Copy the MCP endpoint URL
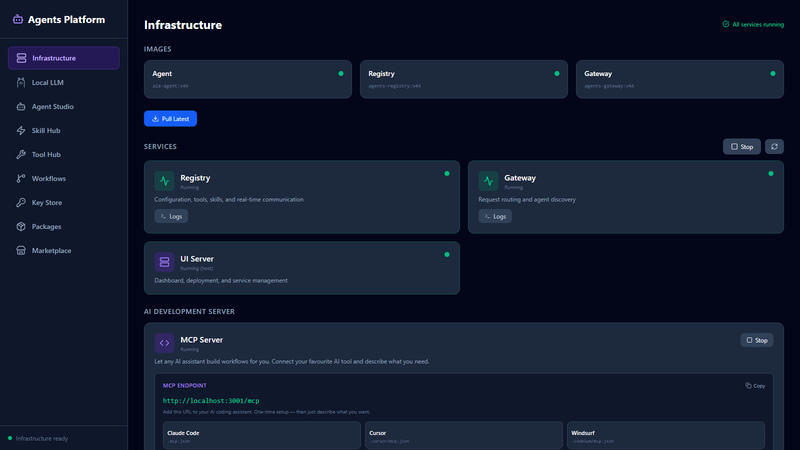This screenshot has height=450, width=800. 755,385
